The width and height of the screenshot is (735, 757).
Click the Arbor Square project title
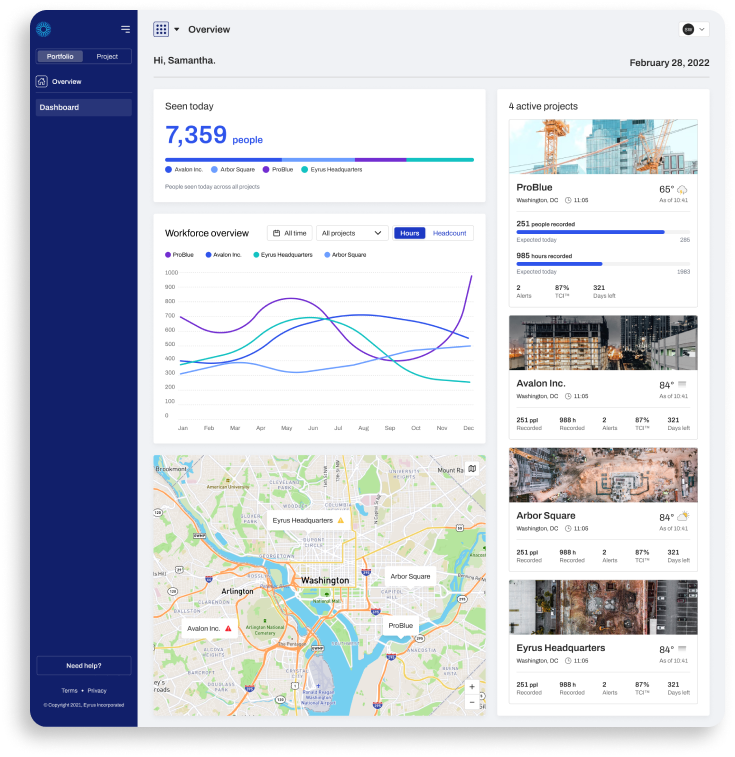coord(546,516)
